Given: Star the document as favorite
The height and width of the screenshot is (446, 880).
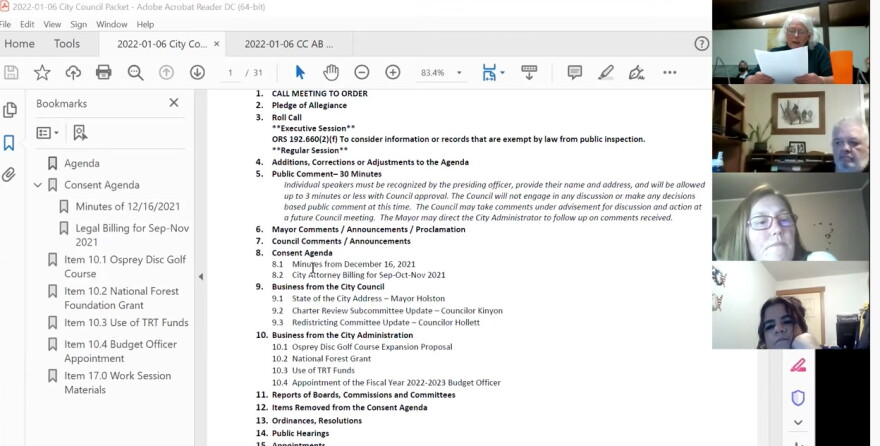Looking at the screenshot, I should tap(42, 72).
